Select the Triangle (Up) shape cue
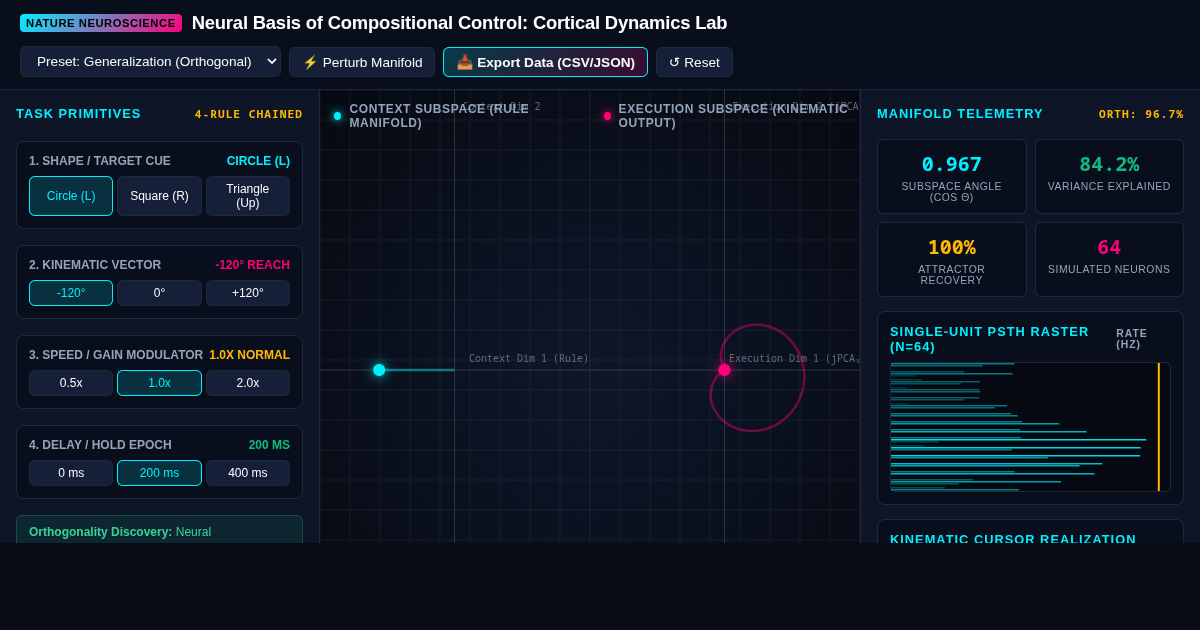This screenshot has width=1200, height=630. [x=248, y=196]
